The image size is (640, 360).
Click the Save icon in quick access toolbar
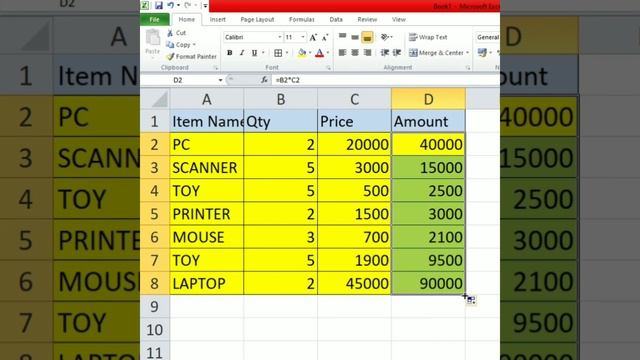coord(159,5)
